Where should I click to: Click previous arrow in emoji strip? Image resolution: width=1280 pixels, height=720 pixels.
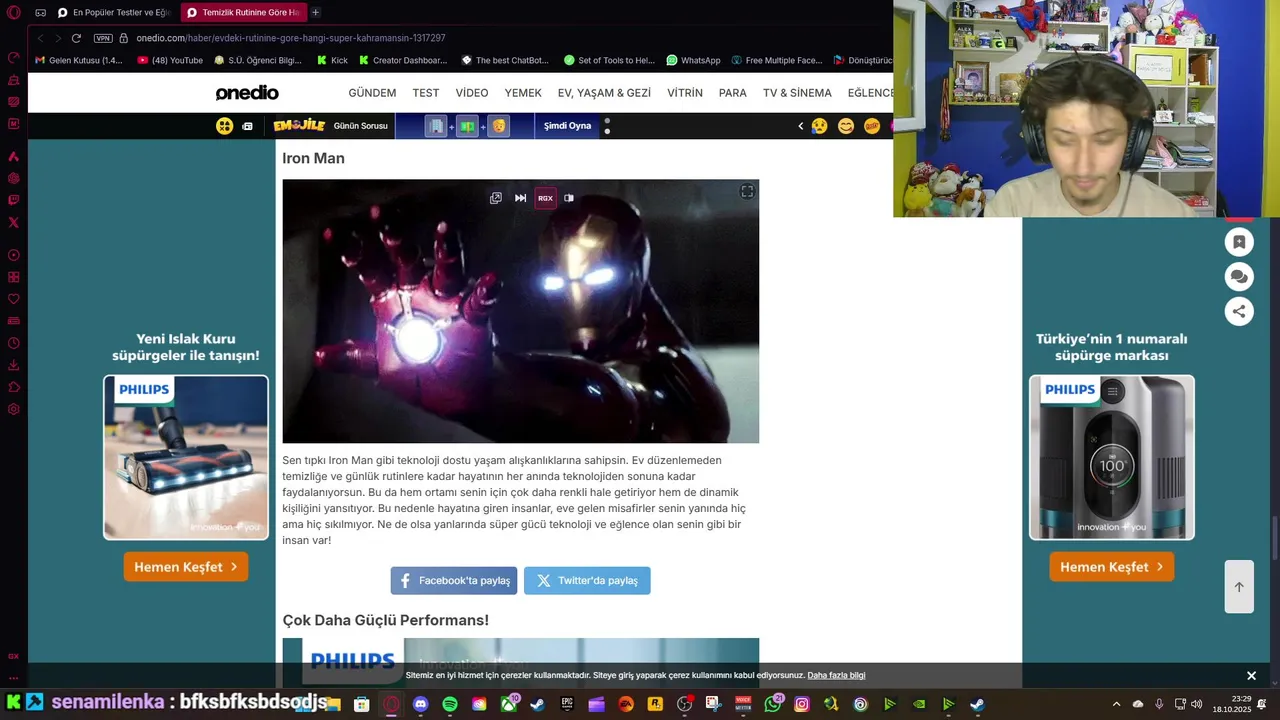click(x=800, y=126)
